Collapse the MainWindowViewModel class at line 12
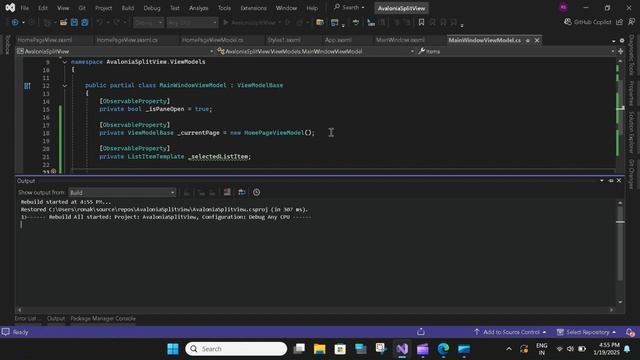640x360 pixels. click(x=64, y=86)
